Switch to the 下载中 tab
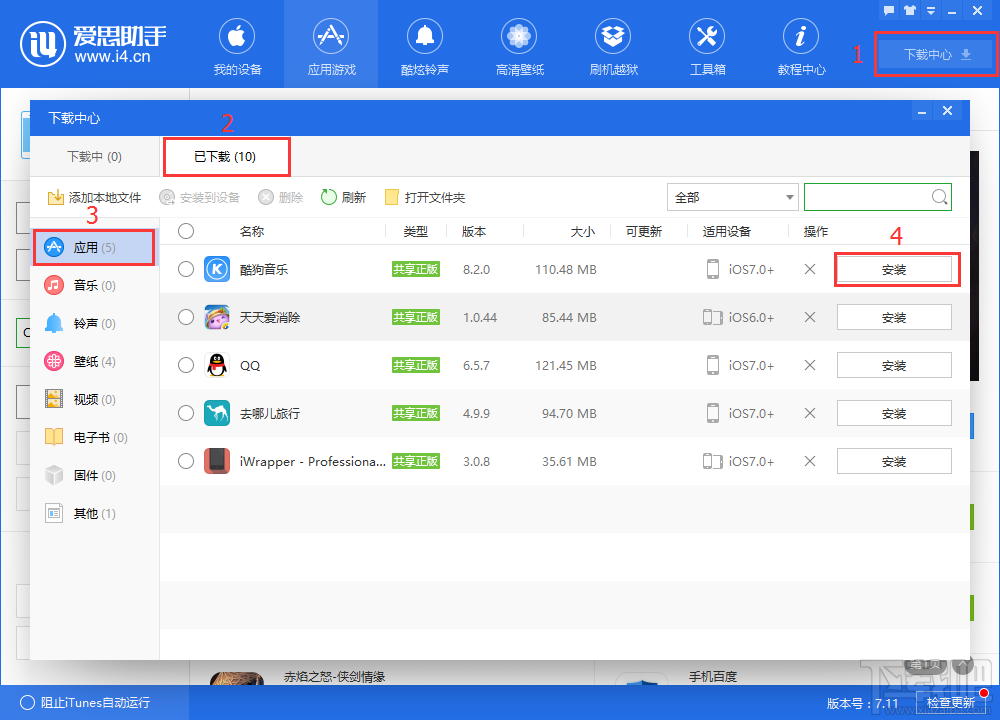 coord(94,156)
